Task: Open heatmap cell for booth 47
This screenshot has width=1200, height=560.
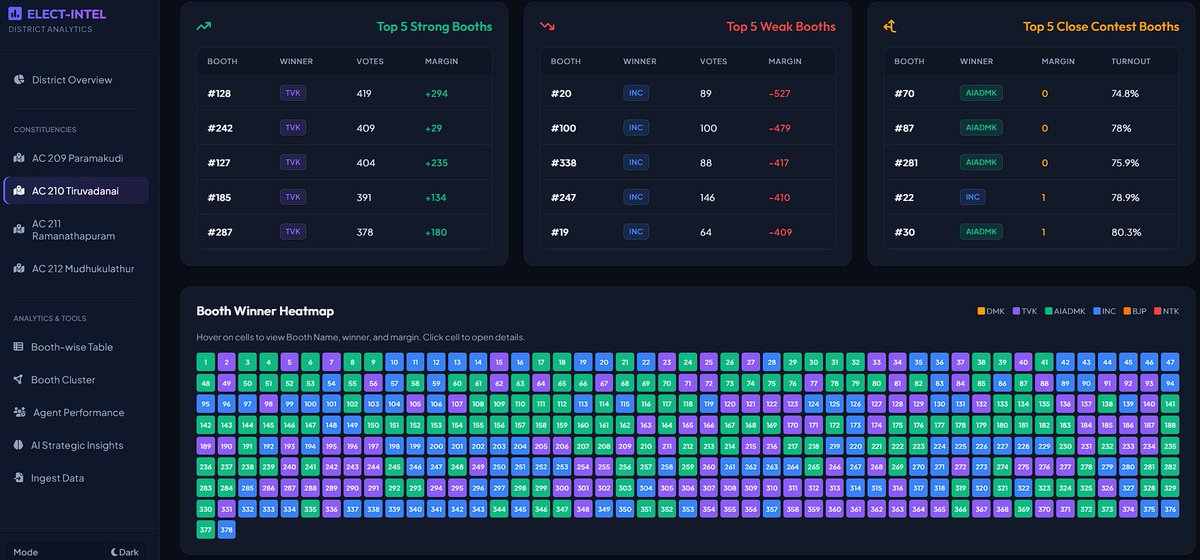Action: click(1170, 362)
